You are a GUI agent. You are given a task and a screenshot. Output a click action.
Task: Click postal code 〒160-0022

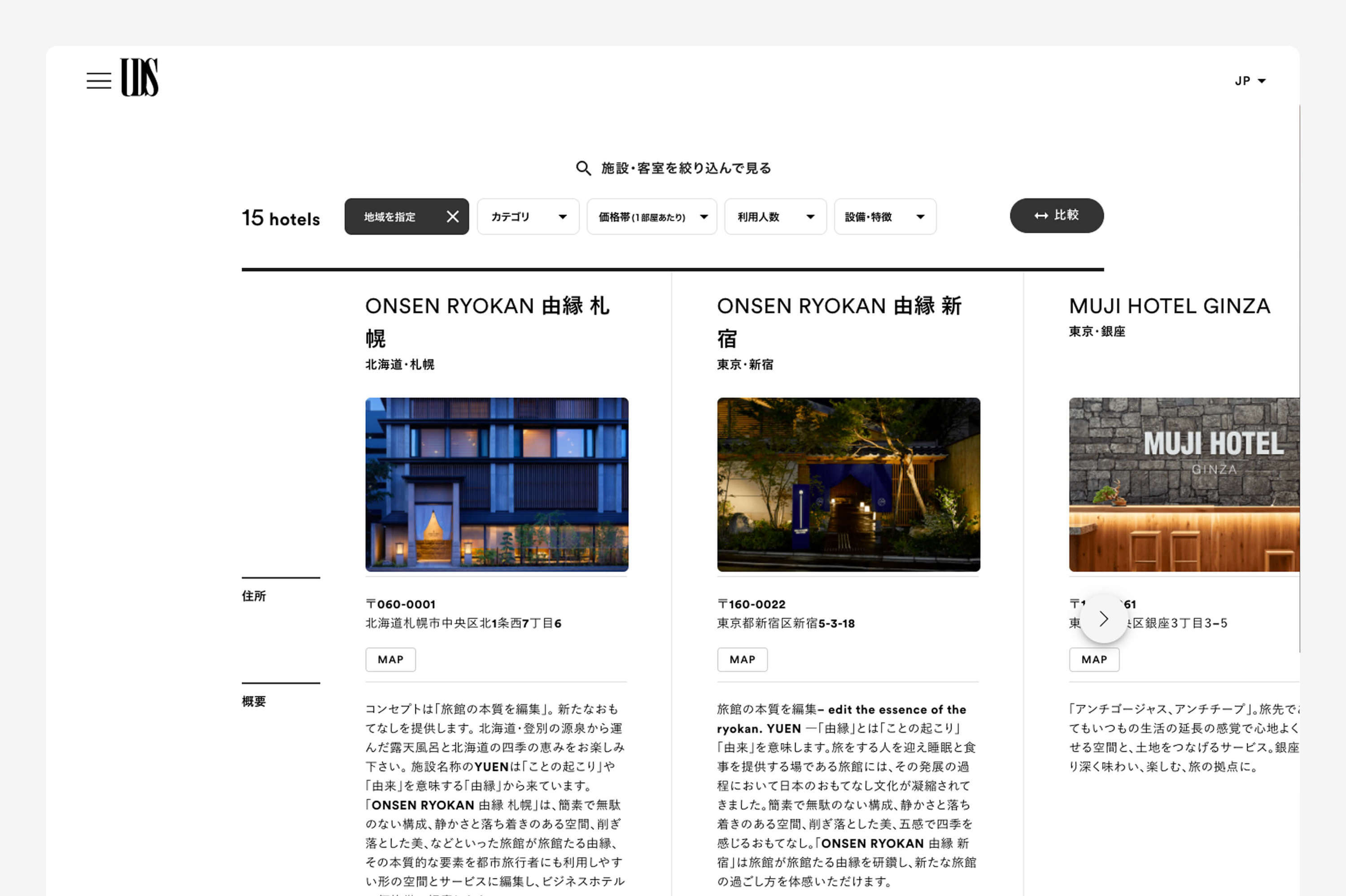(x=751, y=604)
